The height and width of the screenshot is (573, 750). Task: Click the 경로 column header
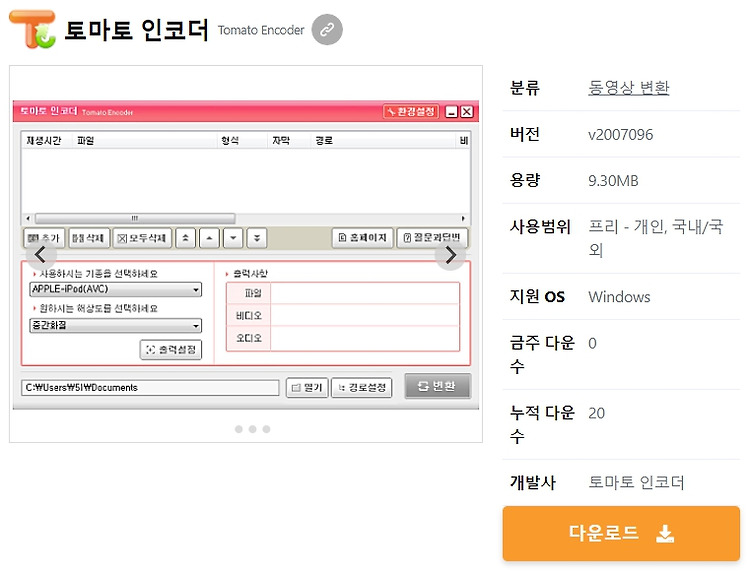(324, 141)
